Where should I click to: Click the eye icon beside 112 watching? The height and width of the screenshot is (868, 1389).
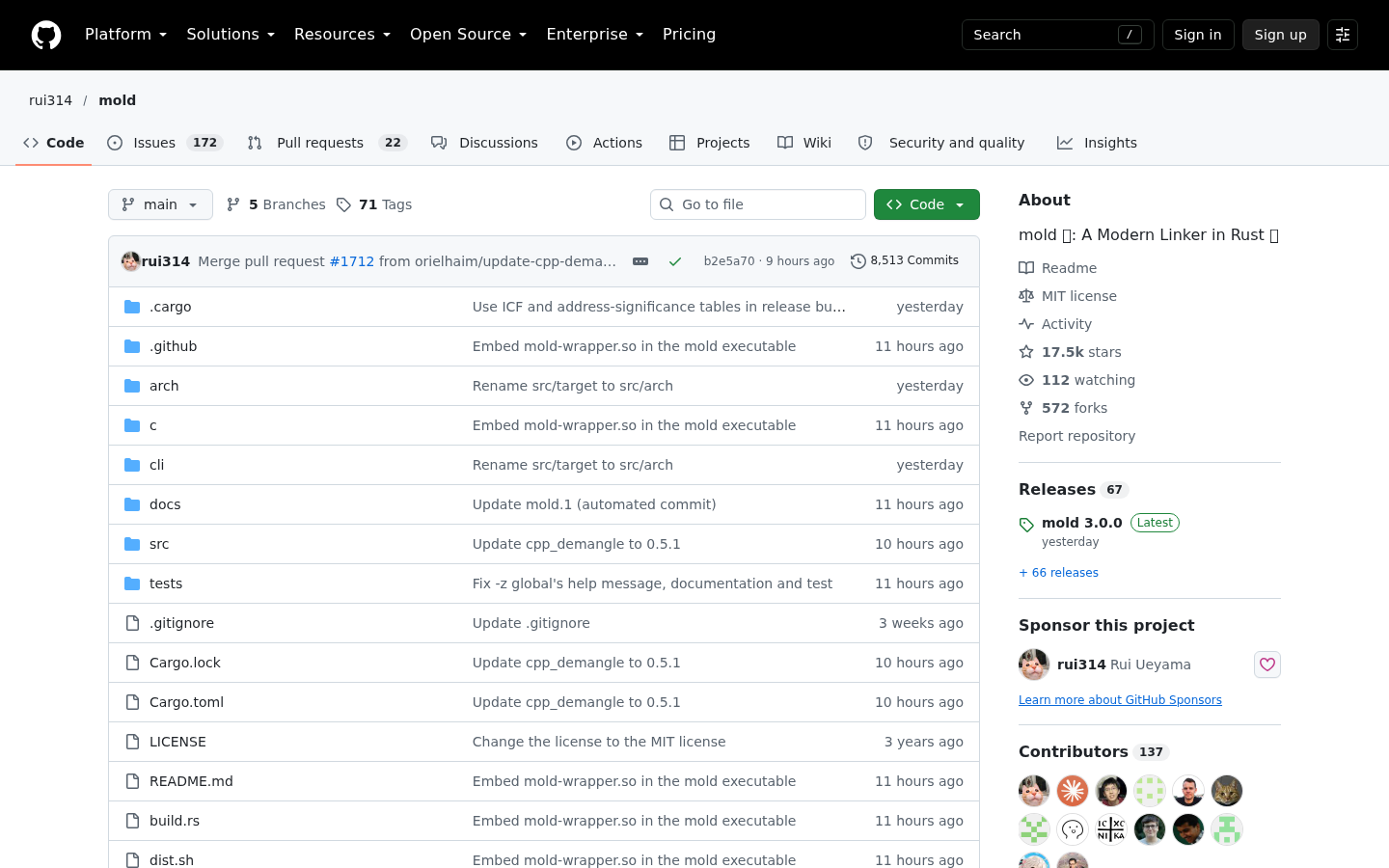click(x=1026, y=380)
